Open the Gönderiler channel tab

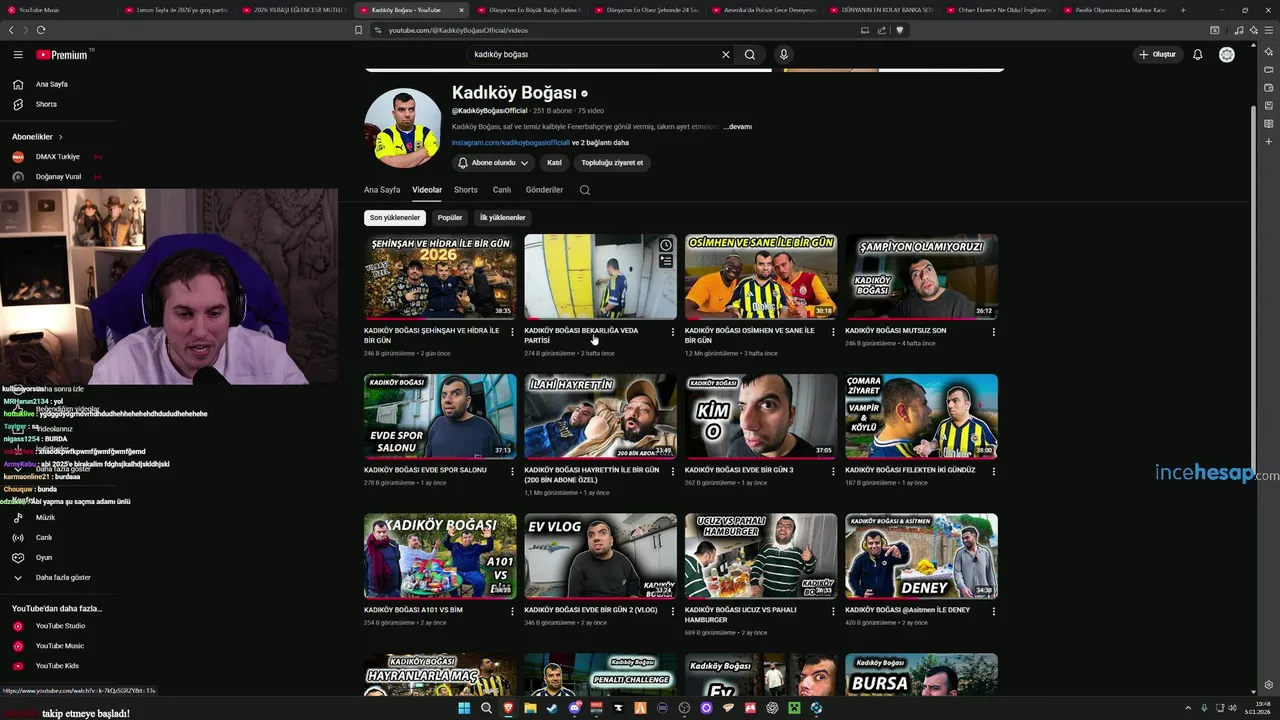545,190
